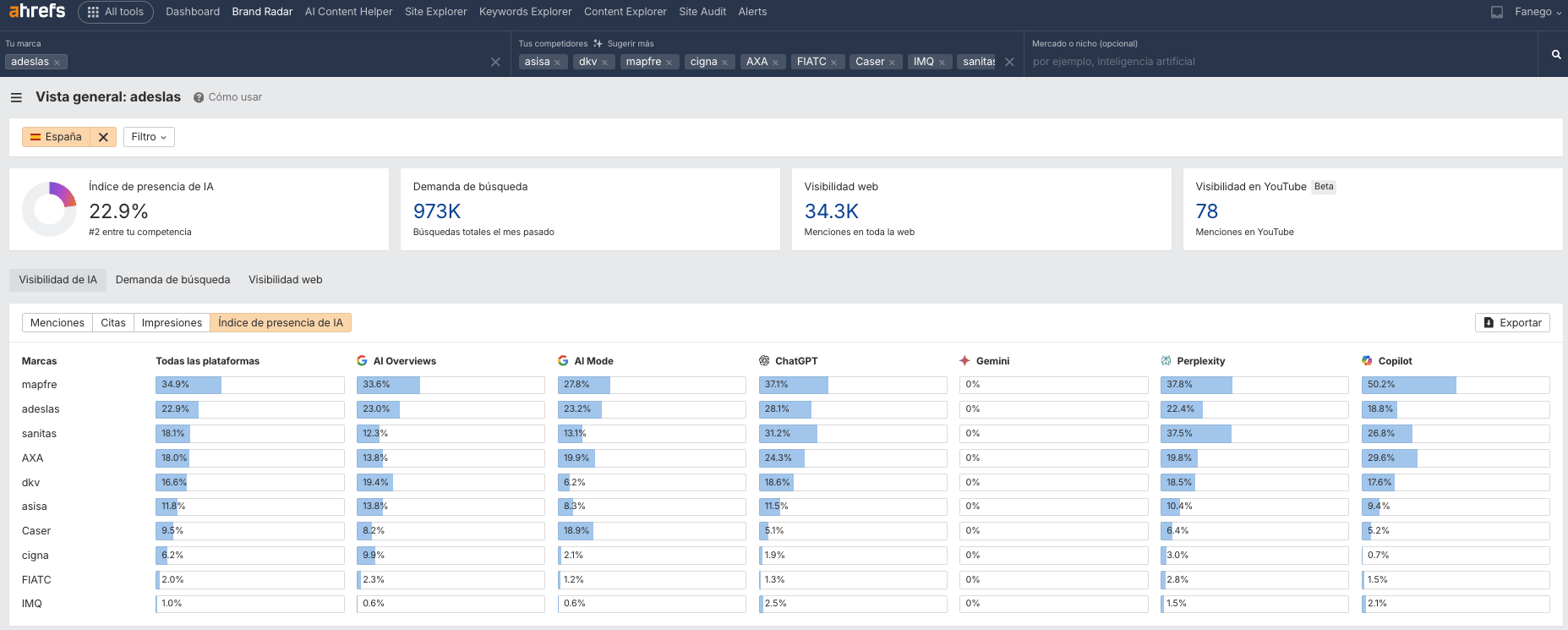Screen dimensions: 1568x630
Task: Click the Cómo usar help icon
Action: (x=199, y=97)
